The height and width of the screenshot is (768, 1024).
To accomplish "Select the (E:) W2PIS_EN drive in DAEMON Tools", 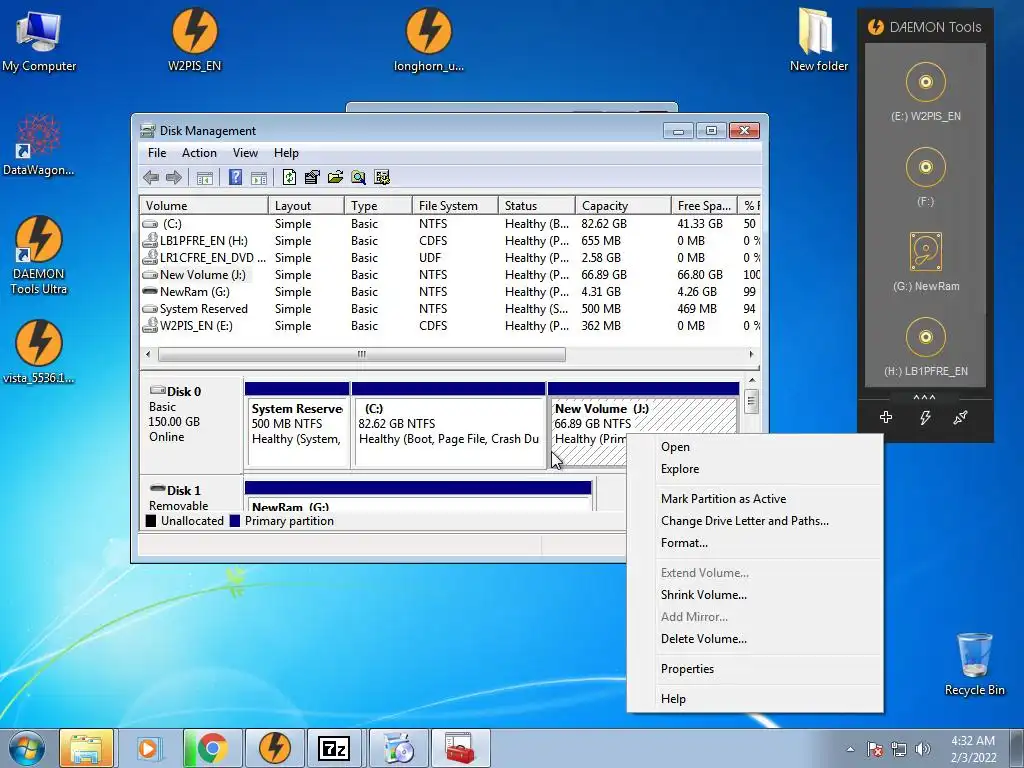I will [x=925, y=91].
